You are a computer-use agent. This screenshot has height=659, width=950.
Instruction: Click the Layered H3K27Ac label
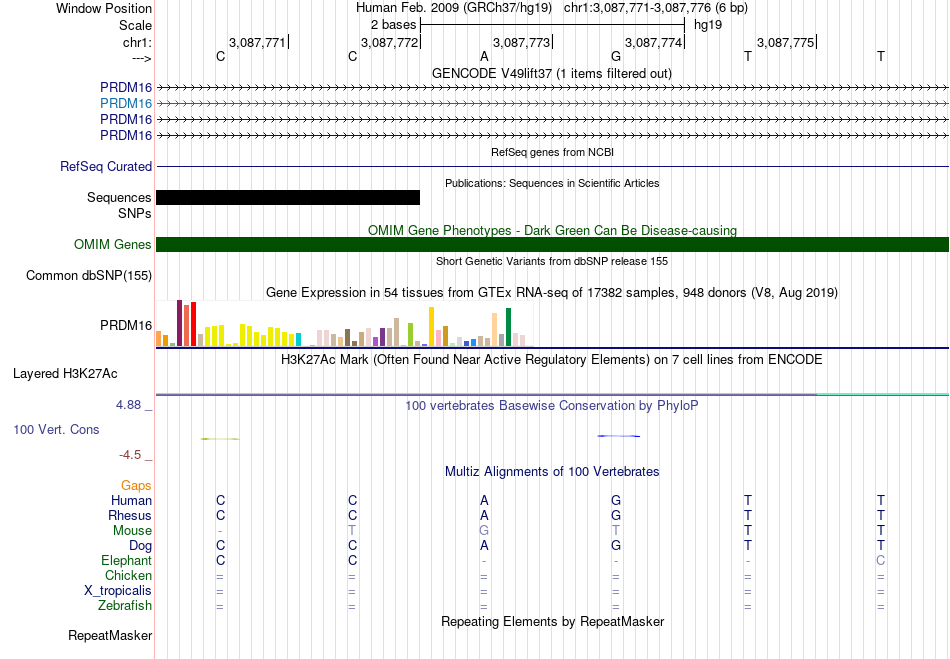[x=65, y=374]
